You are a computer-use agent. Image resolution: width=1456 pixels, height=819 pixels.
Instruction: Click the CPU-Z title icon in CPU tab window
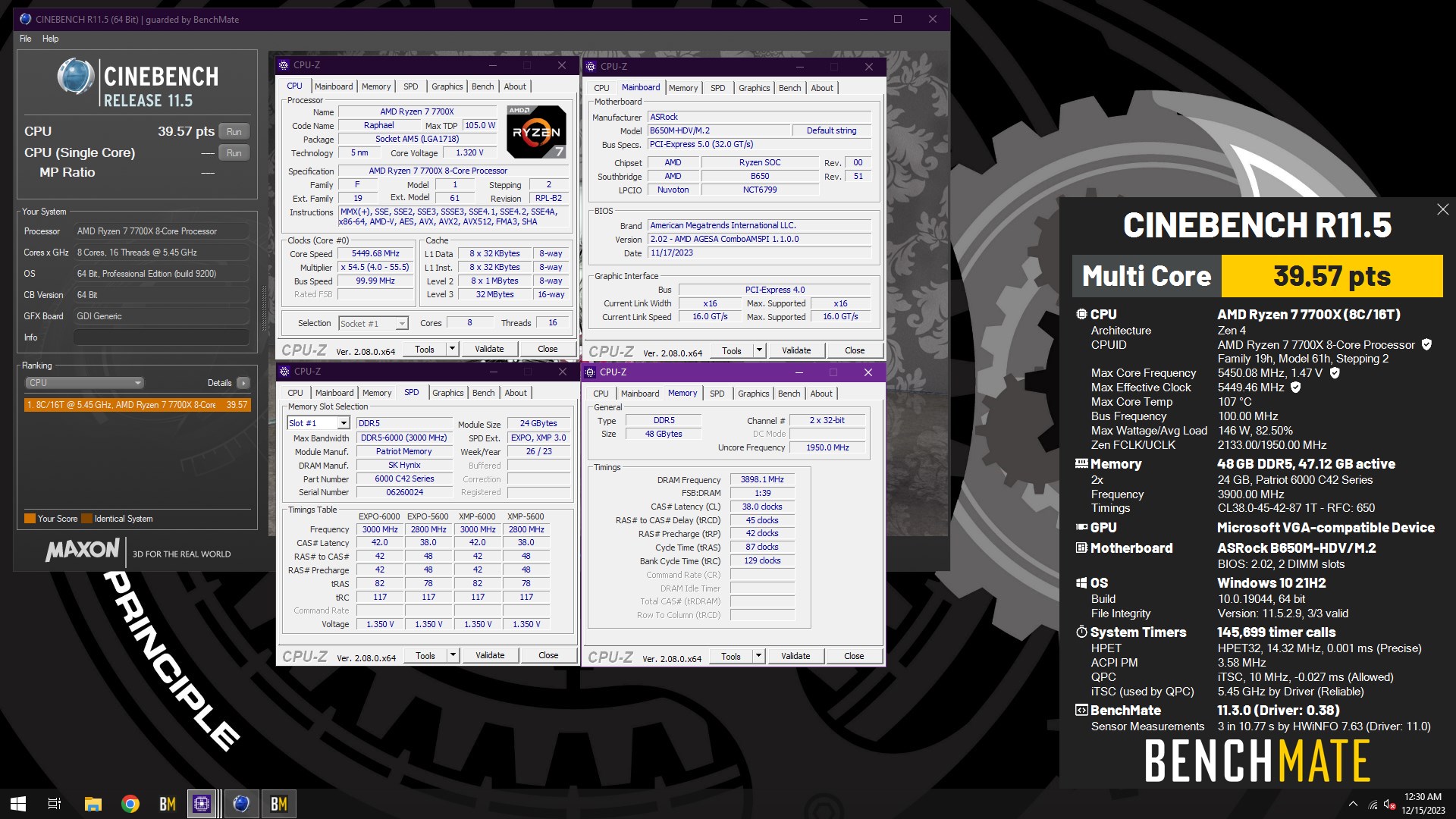point(284,65)
